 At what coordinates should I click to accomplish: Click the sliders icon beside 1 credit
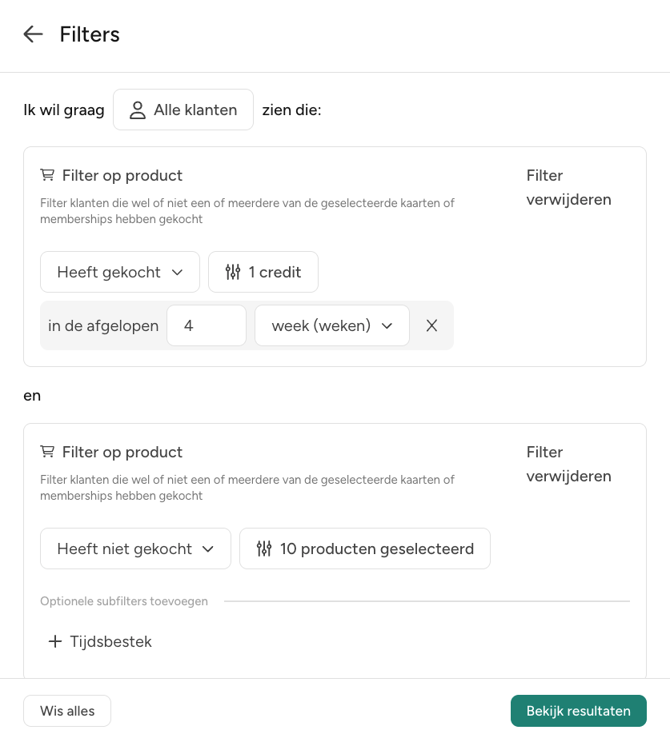coord(233,272)
